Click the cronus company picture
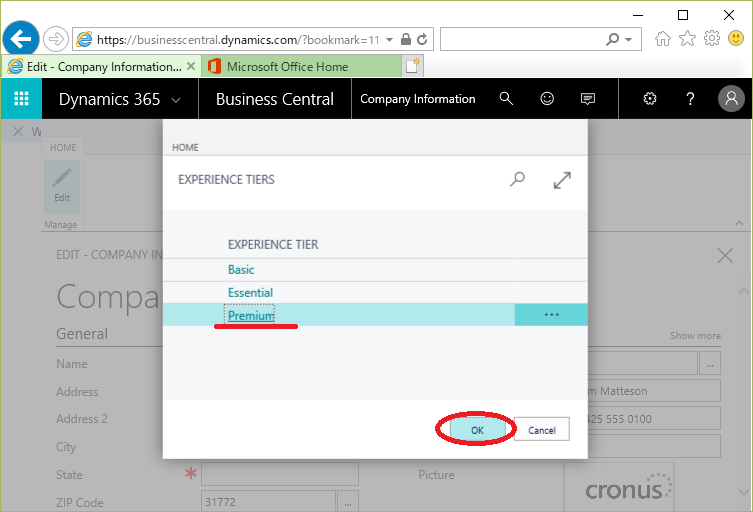 619,487
